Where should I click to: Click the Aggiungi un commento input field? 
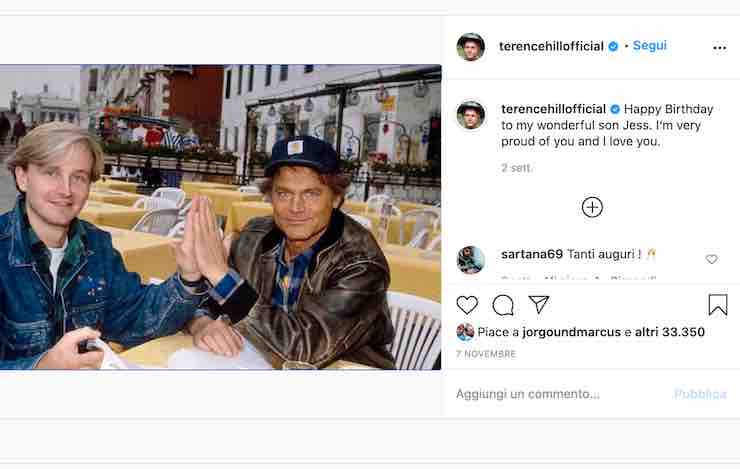tap(560, 394)
